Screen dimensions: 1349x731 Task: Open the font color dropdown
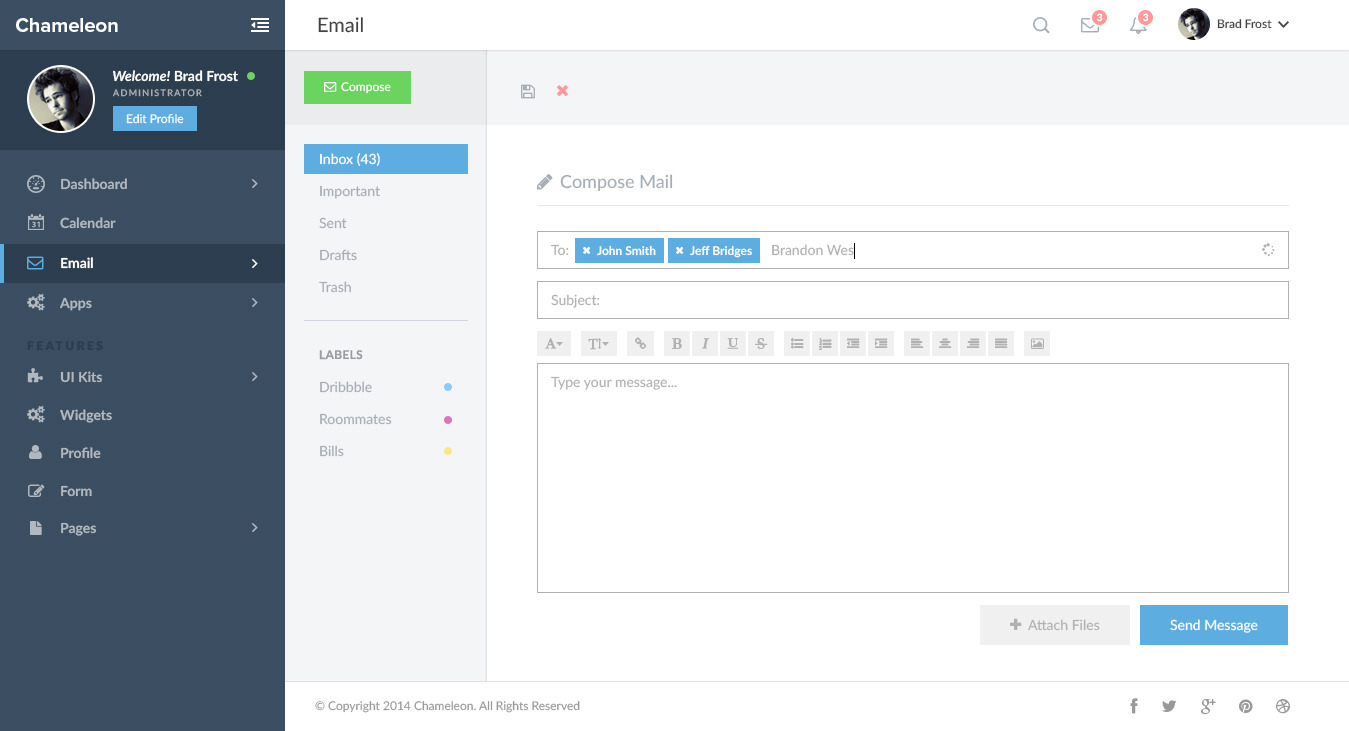(554, 344)
